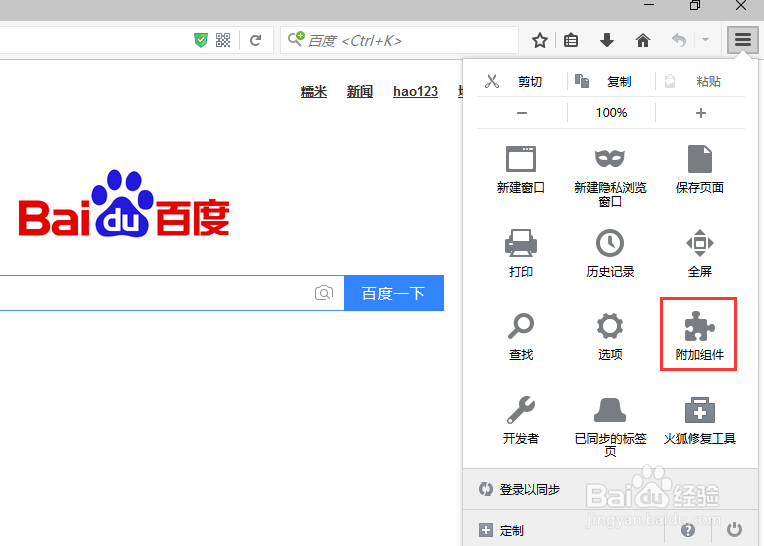Click the bookmark star icon
The image size is (764, 546).
[x=539, y=40]
